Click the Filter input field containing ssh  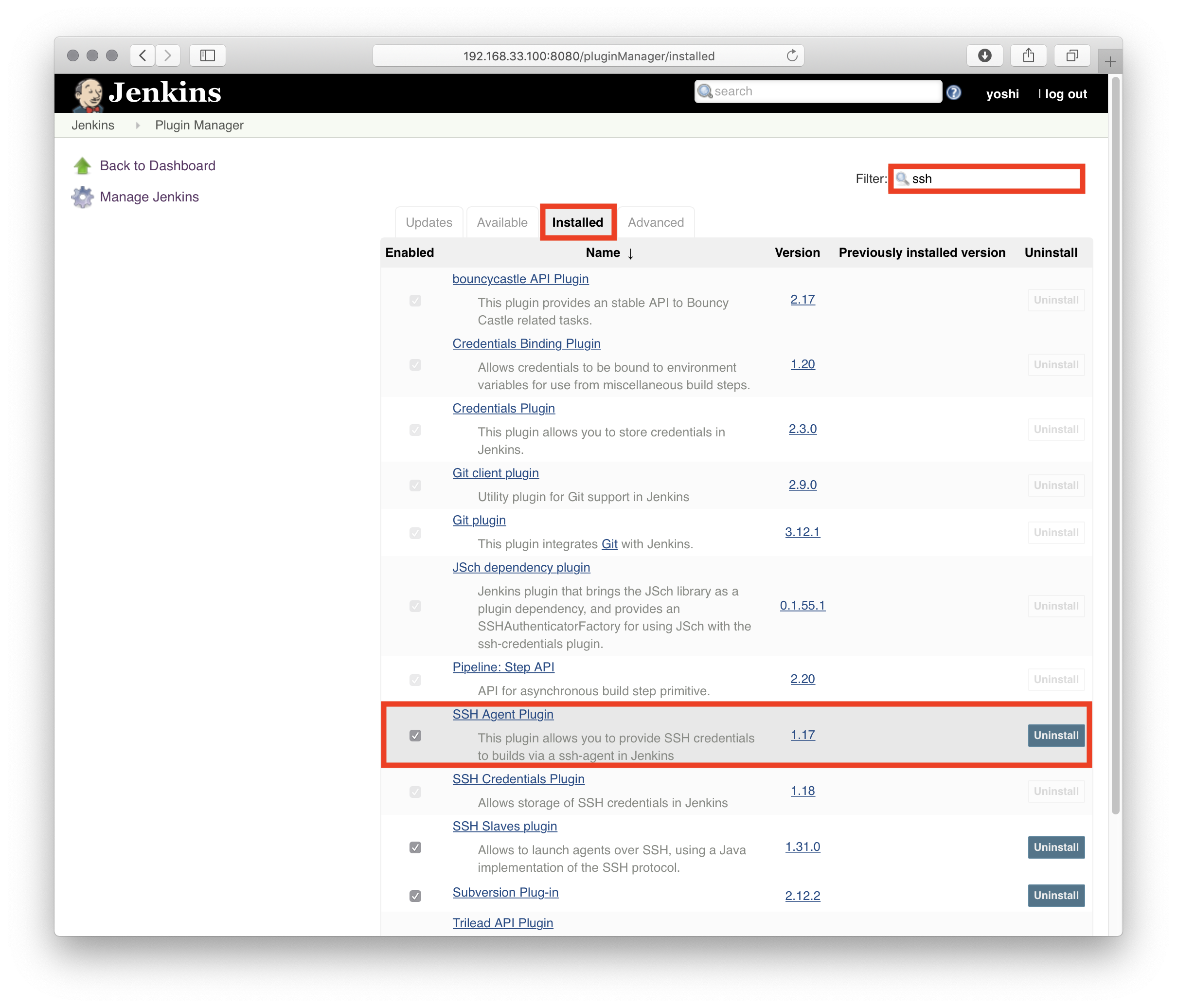[x=987, y=179]
